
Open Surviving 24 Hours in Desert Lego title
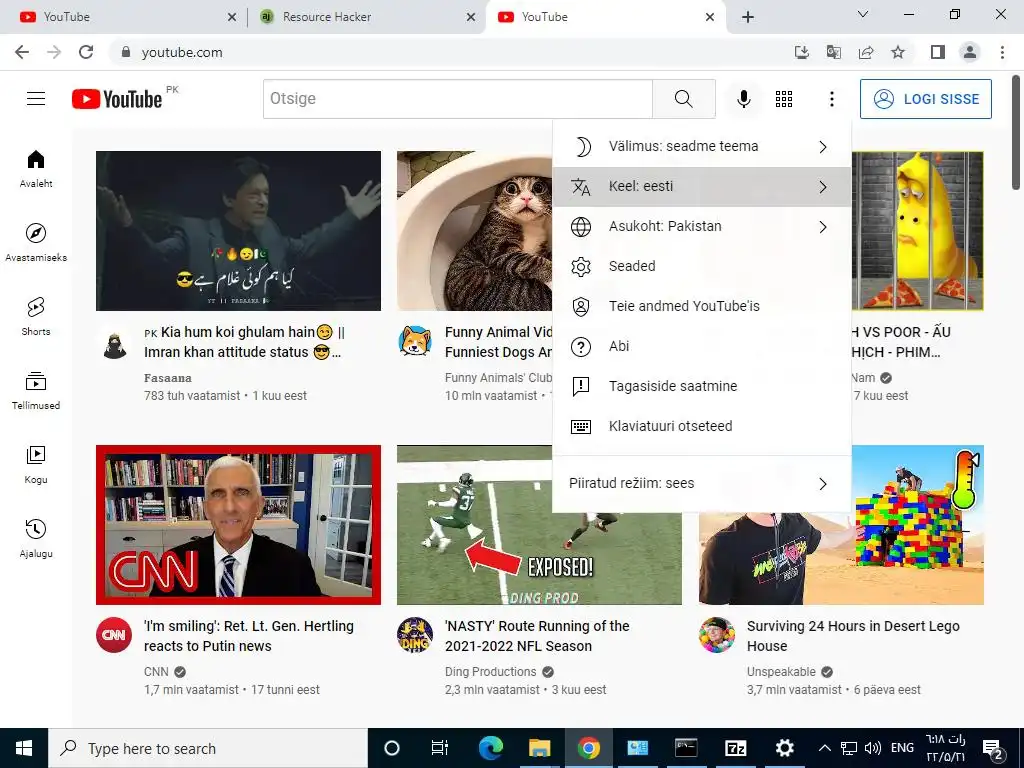point(853,636)
